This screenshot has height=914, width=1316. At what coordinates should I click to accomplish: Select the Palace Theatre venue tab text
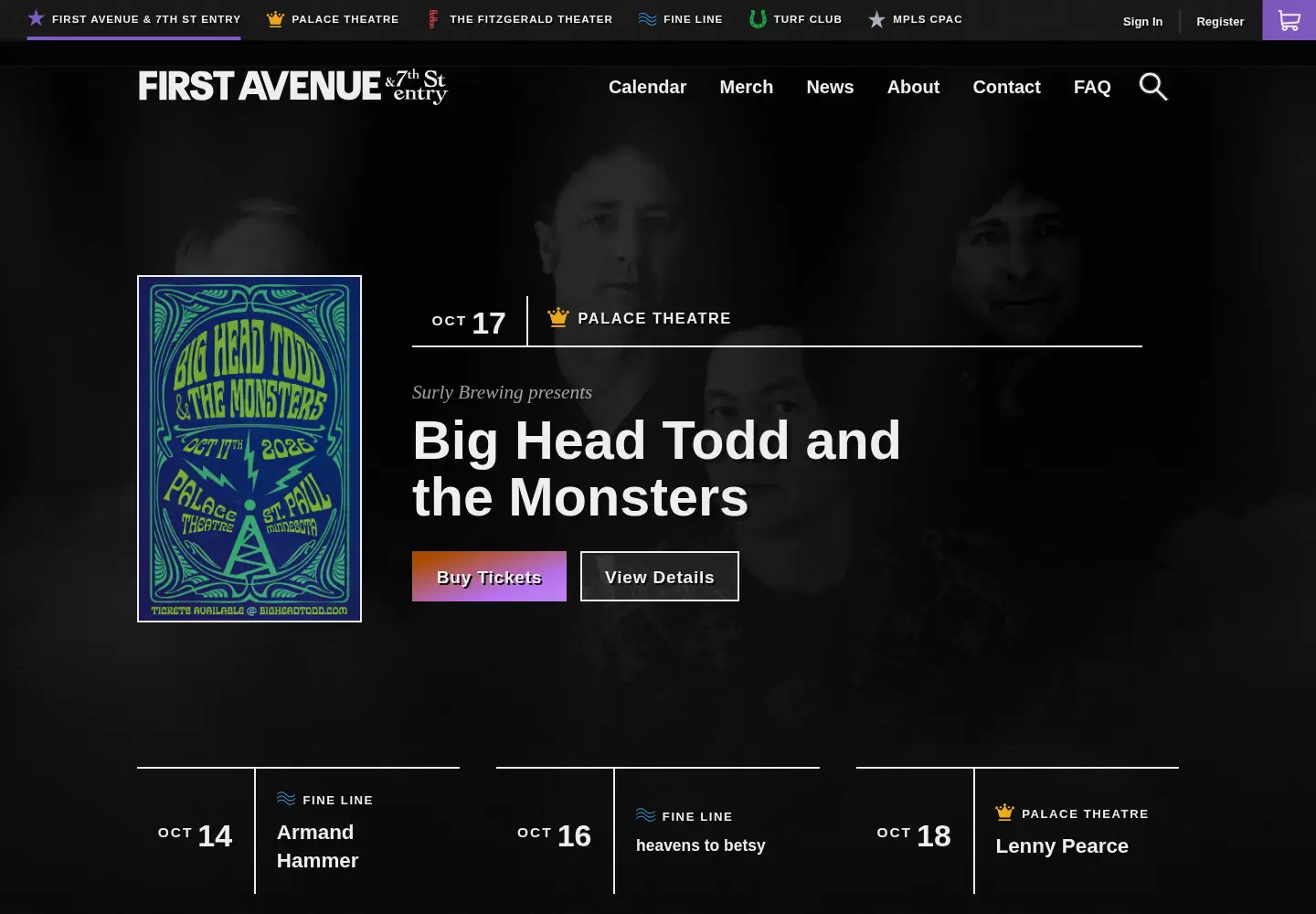[x=345, y=19]
